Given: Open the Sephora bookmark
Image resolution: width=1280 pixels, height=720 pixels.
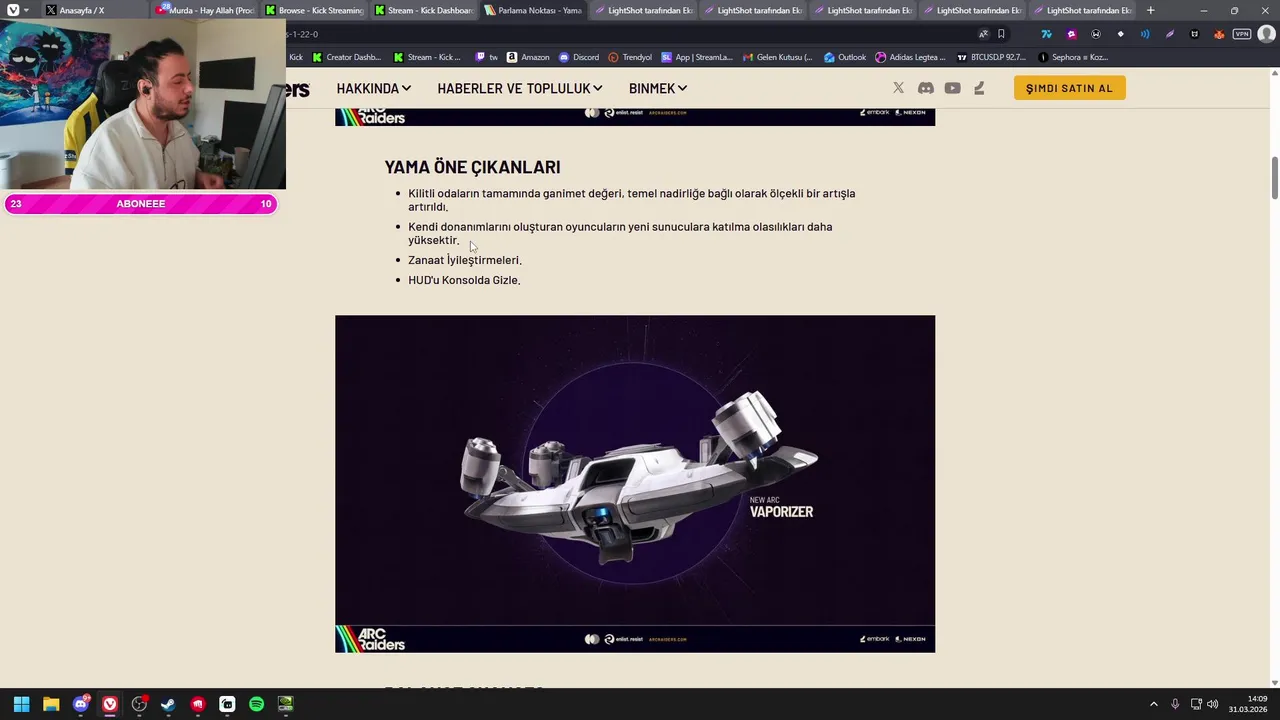Looking at the screenshot, I should point(1073,57).
